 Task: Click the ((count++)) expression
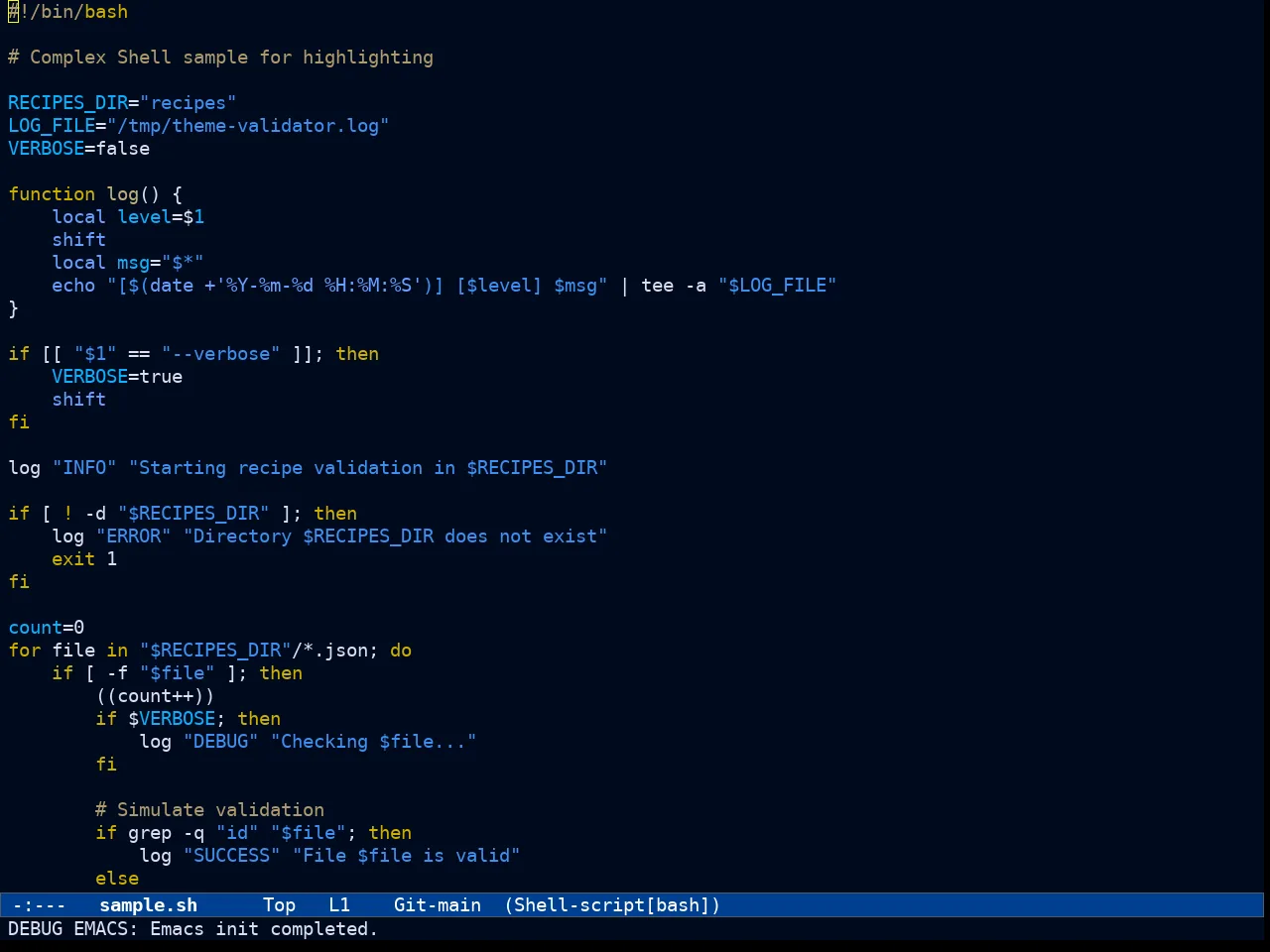coord(155,696)
